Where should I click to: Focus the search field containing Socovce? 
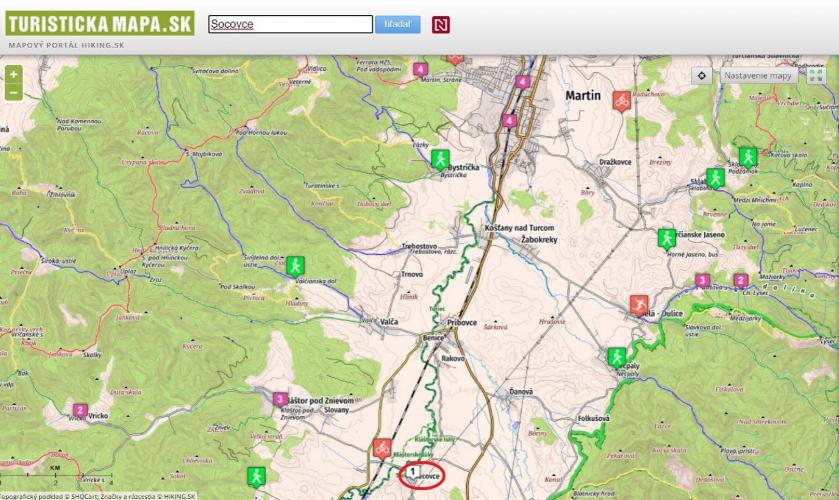(x=291, y=24)
